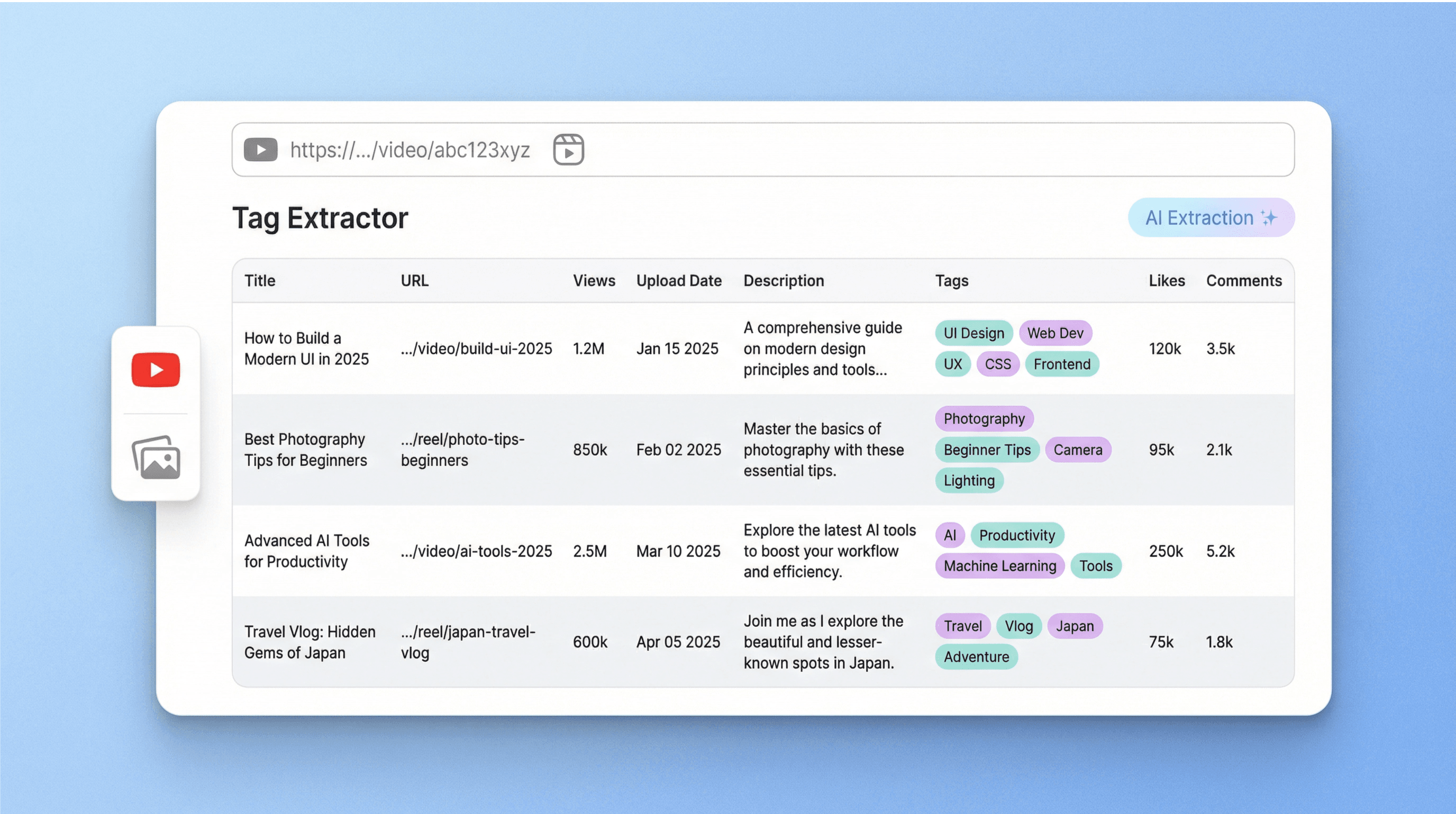Sort by the Views column header

click(594, 281)
